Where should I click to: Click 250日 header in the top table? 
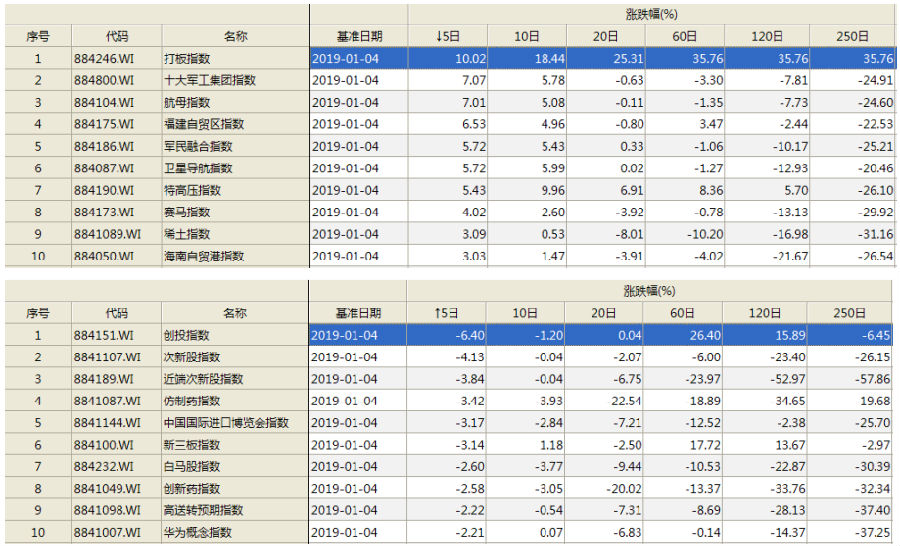click(x=852, y=36)
